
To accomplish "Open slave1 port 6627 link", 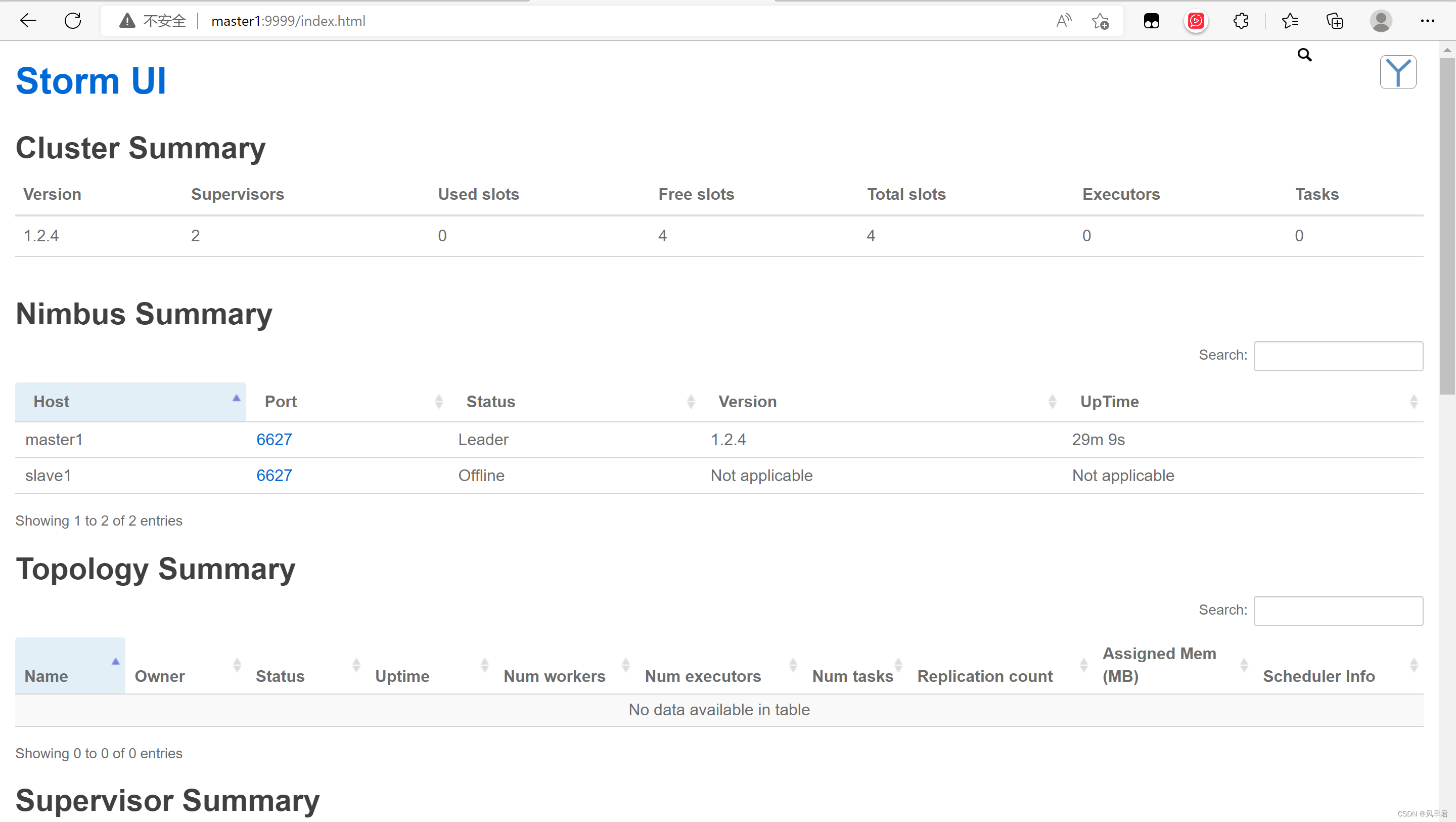I will pyautogui.click(x=274, y=475).
